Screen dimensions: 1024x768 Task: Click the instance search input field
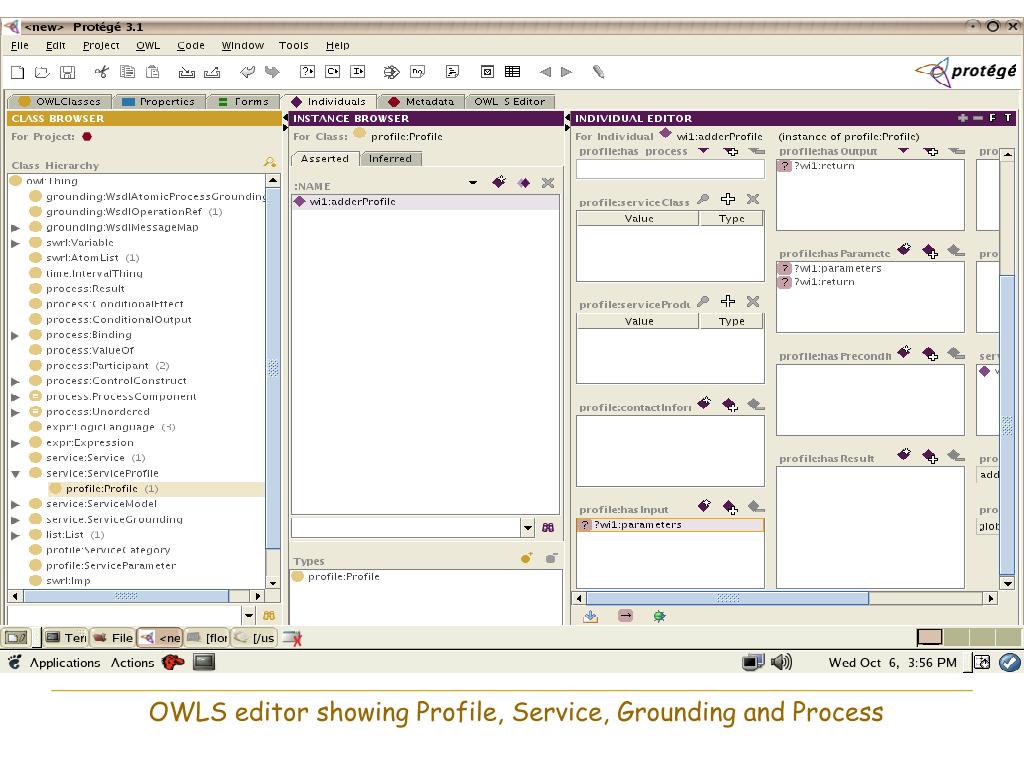point(406,527)
